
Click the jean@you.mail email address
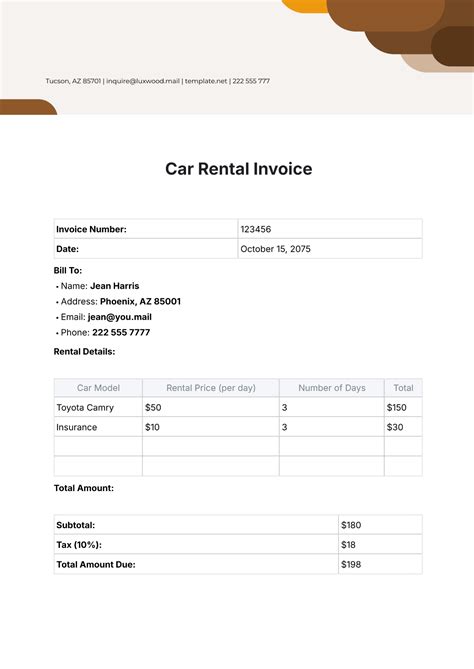pyautogui.click(x=119, y=317)
